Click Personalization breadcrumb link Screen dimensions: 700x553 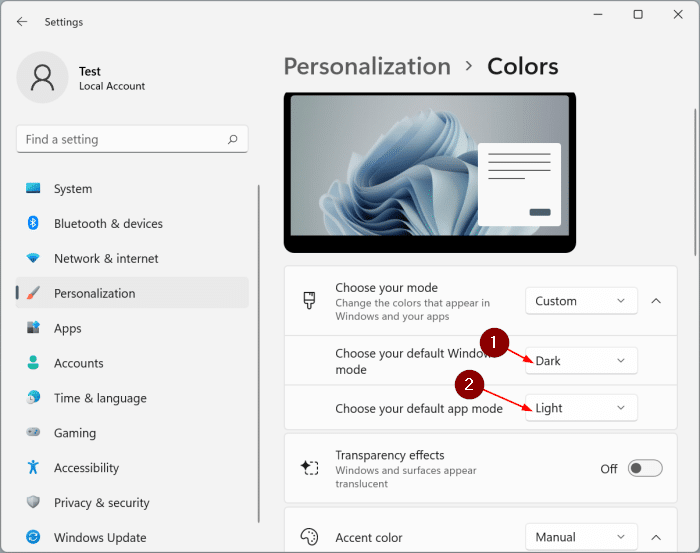367,67
